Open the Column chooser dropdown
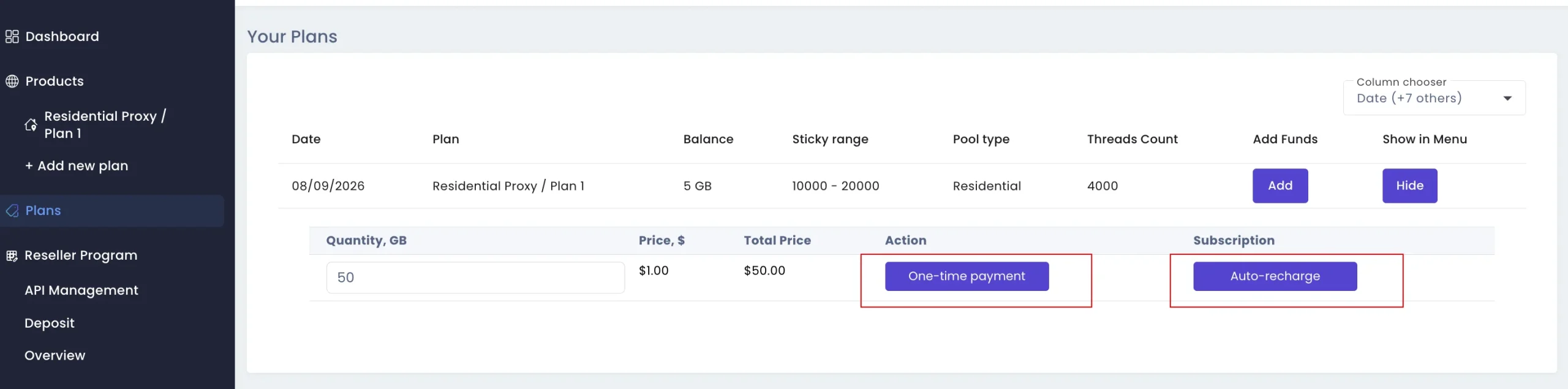Screen dimensions: 1568x389 tap(1434, 98)
